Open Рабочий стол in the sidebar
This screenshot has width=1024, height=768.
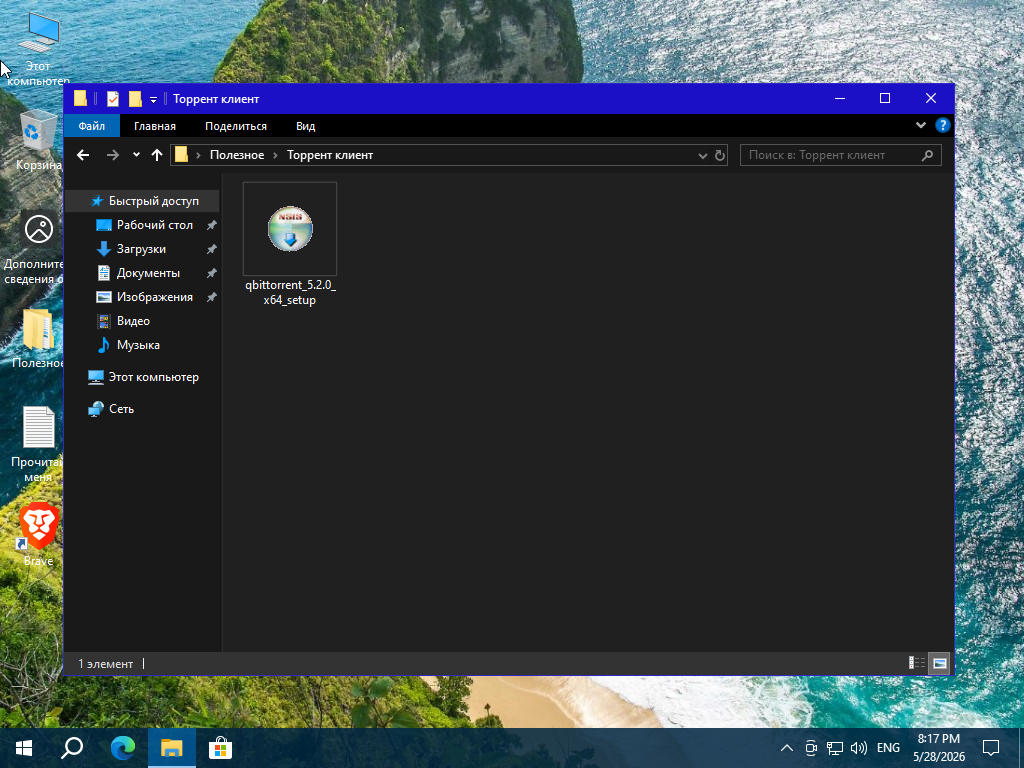(x=155, y=225)
